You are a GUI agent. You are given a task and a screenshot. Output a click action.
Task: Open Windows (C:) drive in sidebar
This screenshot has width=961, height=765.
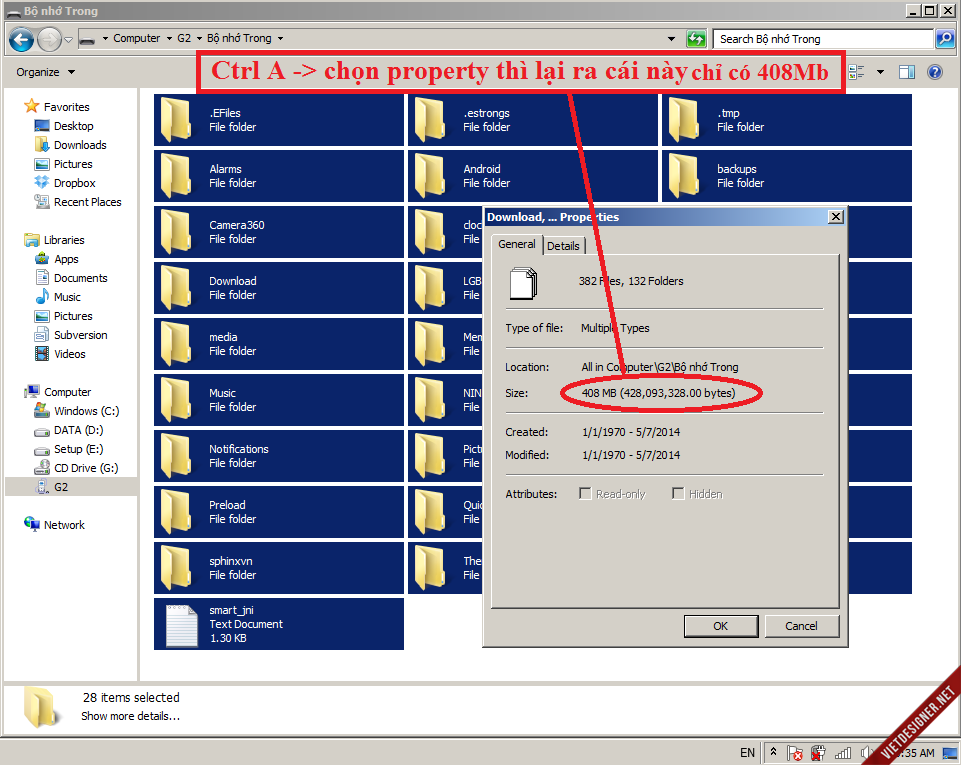77,411
